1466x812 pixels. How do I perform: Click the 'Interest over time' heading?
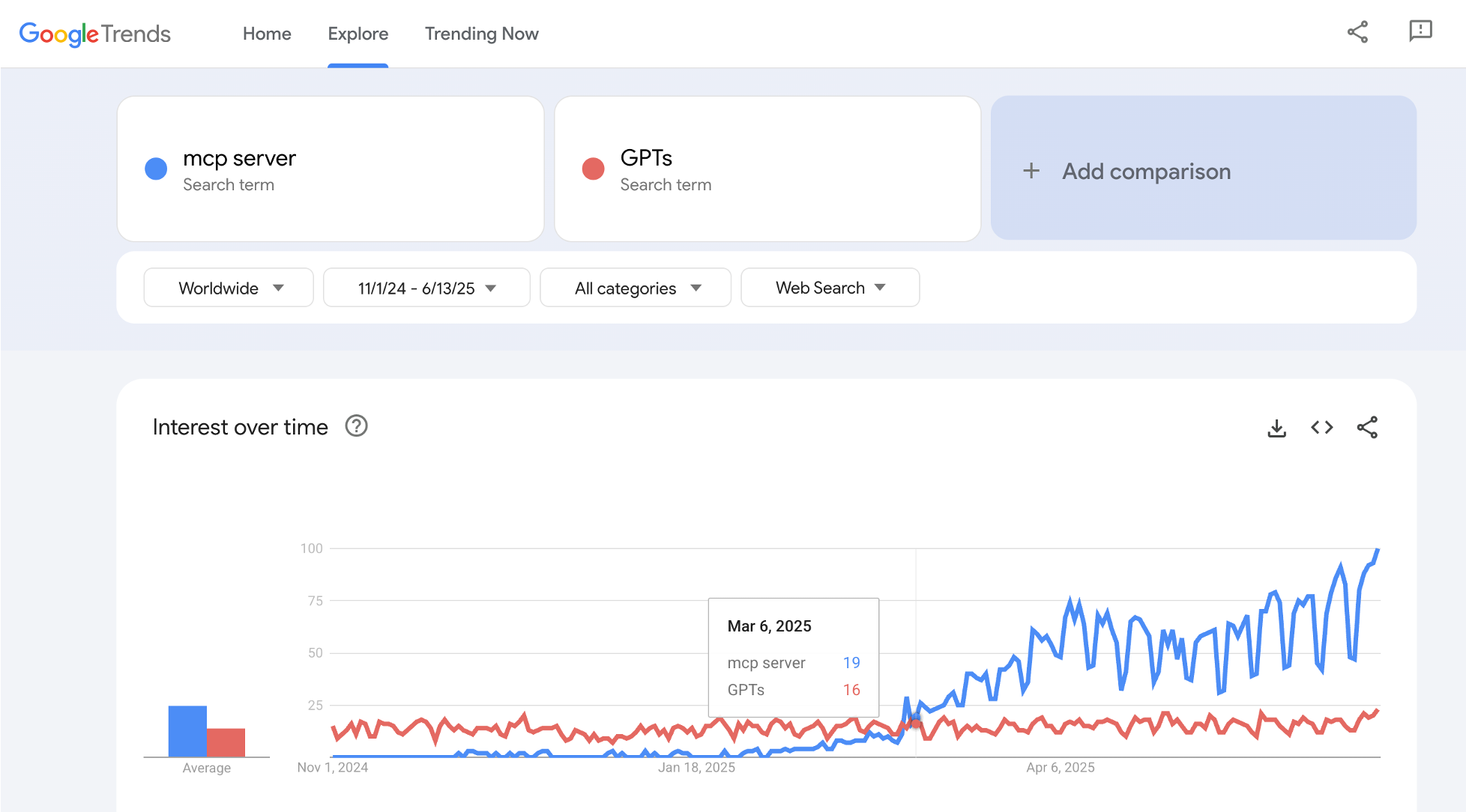[240, 427]
